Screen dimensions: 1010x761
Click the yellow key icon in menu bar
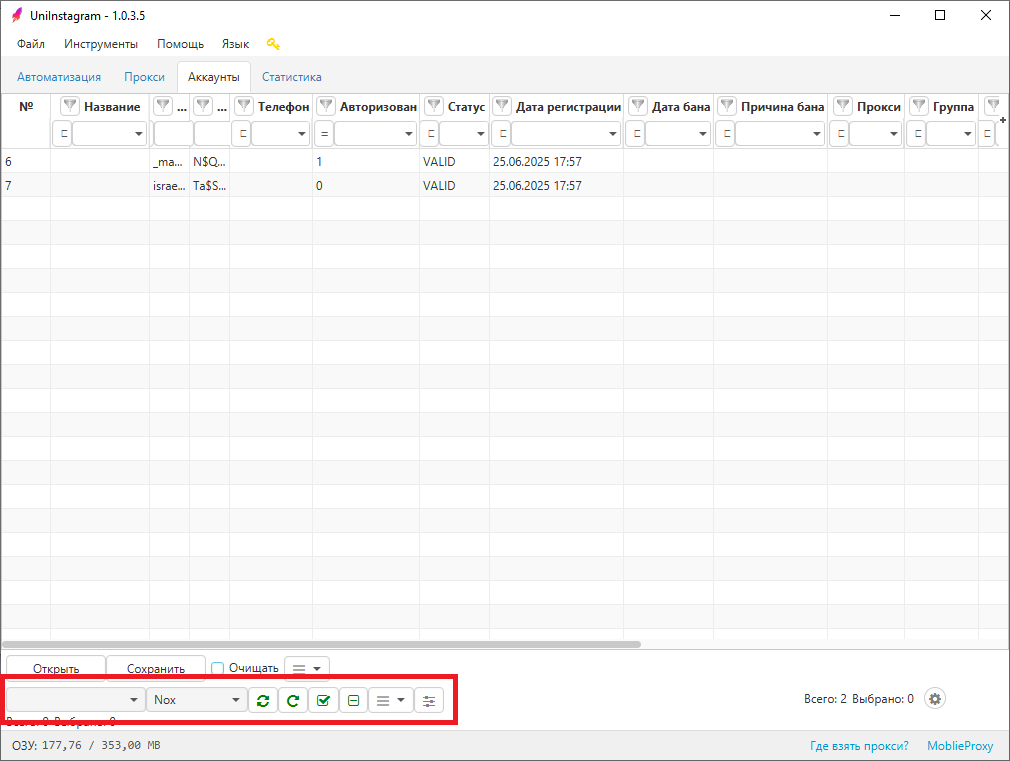pos(273,44)
